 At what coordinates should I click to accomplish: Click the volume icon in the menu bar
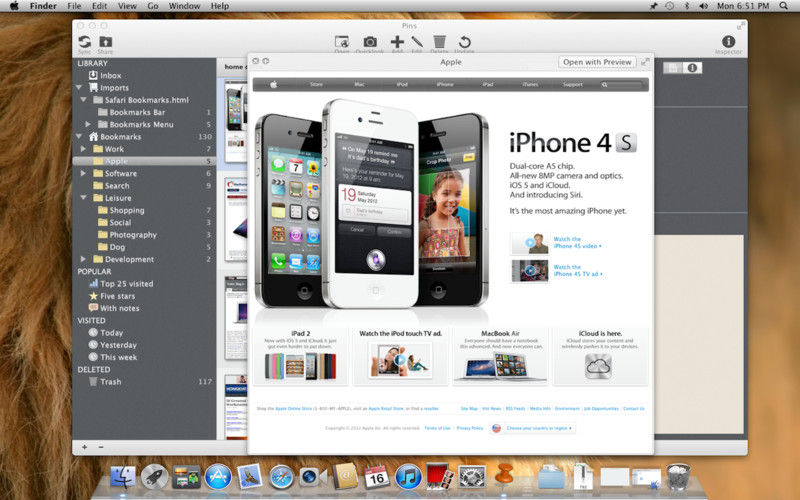click(x=704, y=6)
